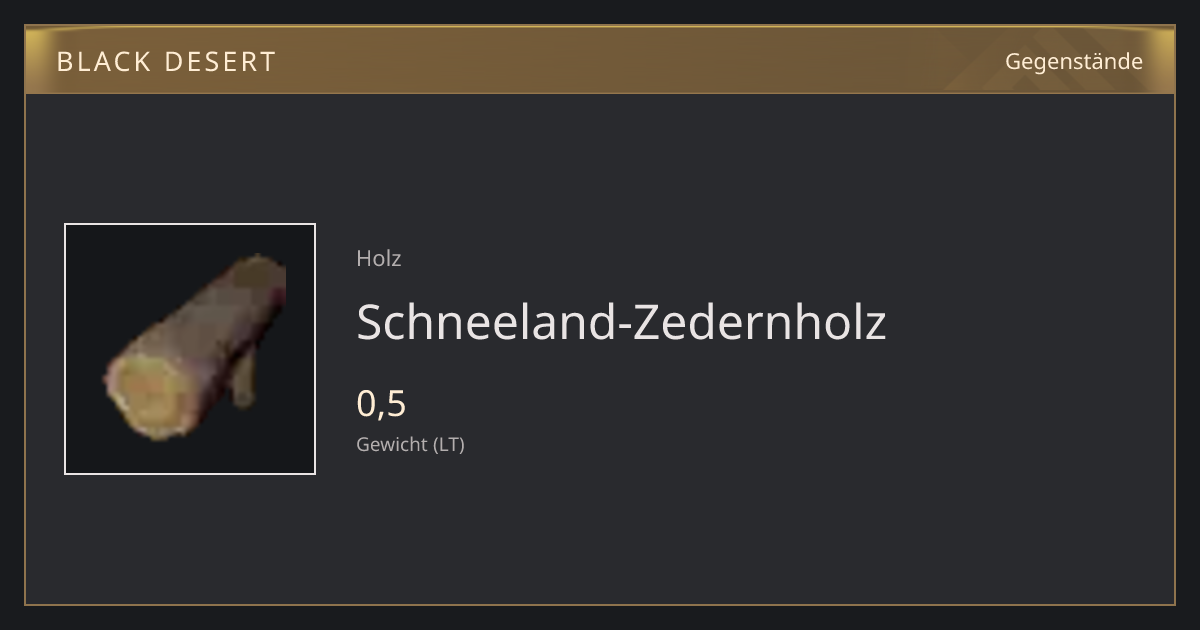This screenshot has width=1200, height=630.
Task: Click the BLACK DESERT header title
Action: pos(166,62)
